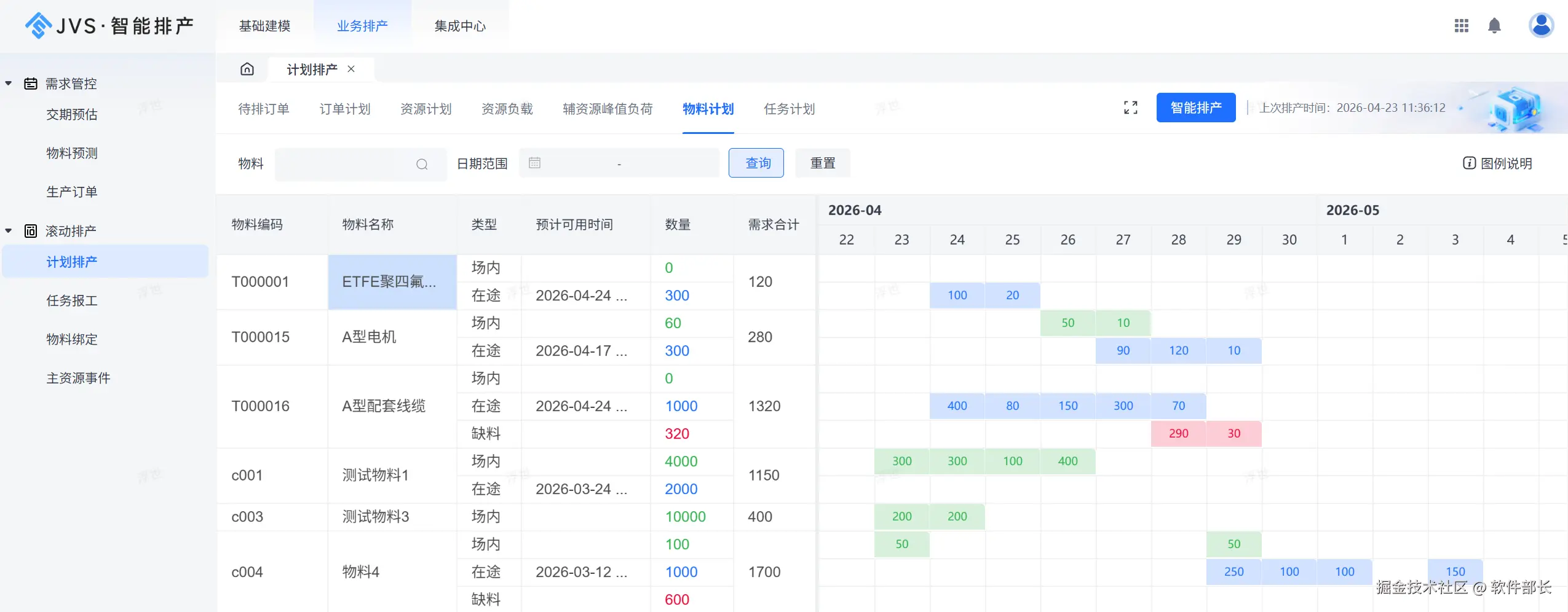Click the home icon tab
Viewport: 1568px width, 612px height.
tap(247, 69)
